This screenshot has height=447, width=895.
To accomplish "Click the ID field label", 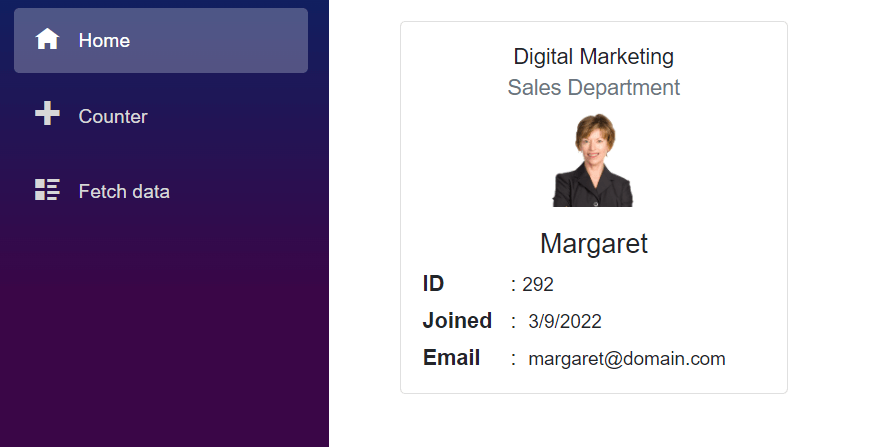I will click(433, 284).
